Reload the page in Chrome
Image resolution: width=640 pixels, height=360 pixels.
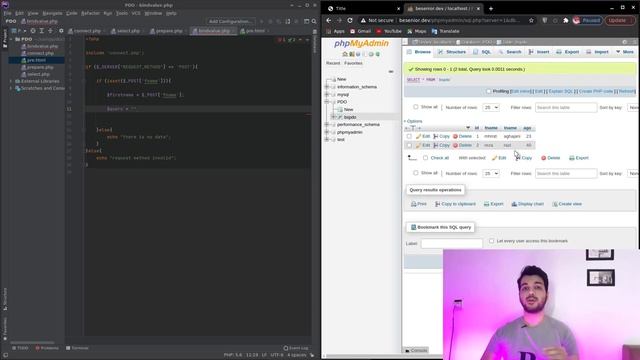coord(350,20)
